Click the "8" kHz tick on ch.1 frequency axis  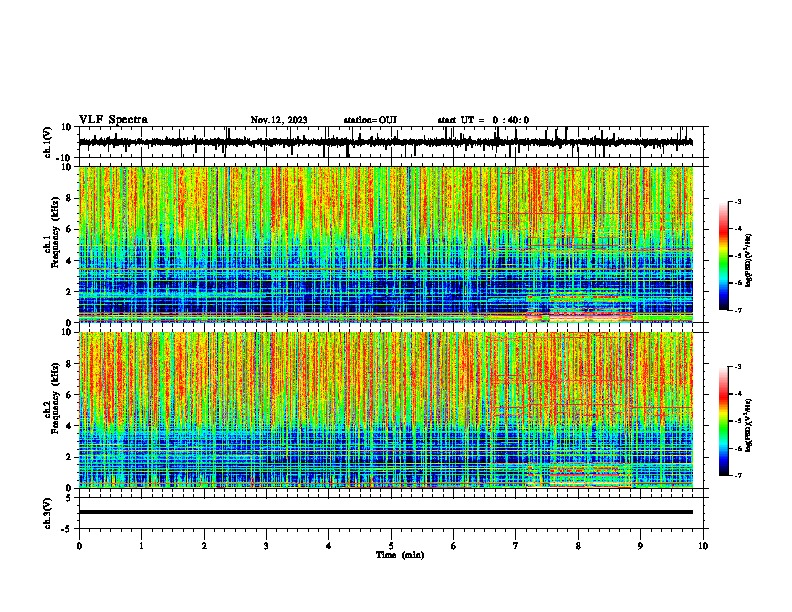[x=70, y=198]
